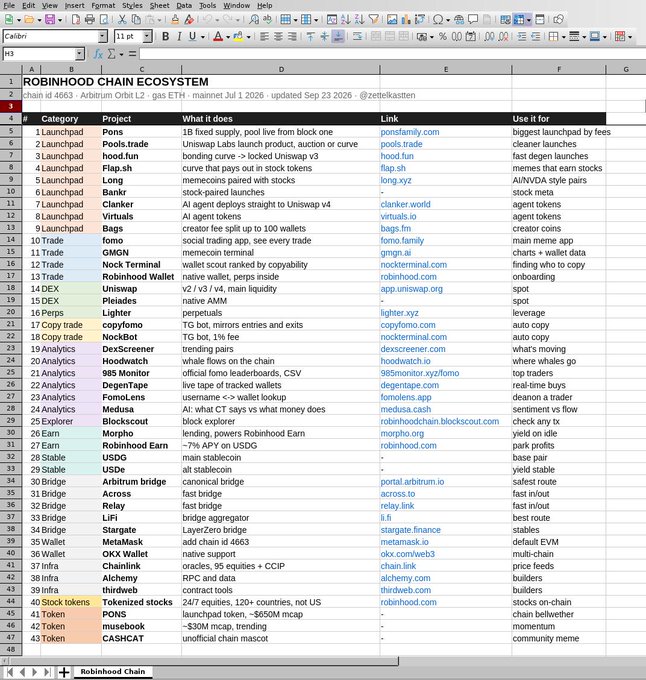Align cell text left
The image size is (646, 680).
tap(264, 36)
